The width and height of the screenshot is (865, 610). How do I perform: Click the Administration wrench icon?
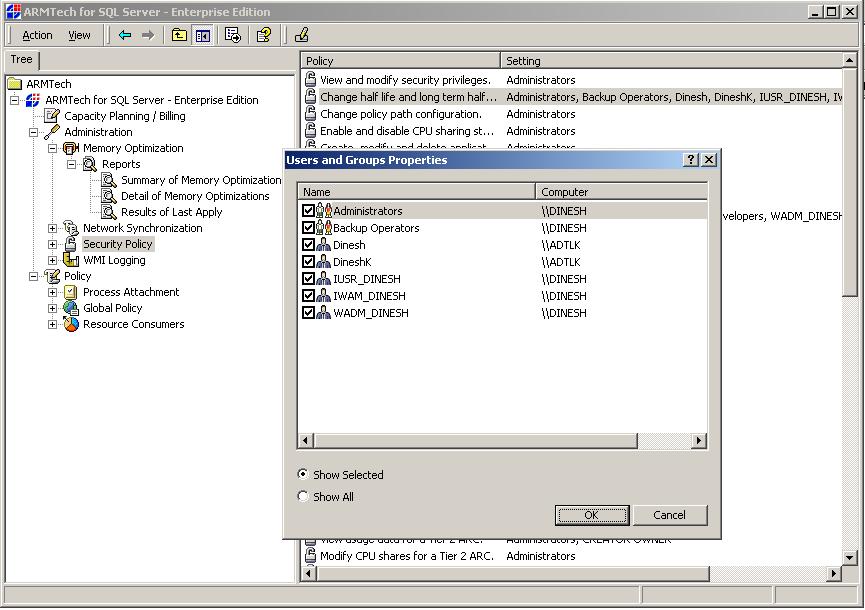point(52,132)
